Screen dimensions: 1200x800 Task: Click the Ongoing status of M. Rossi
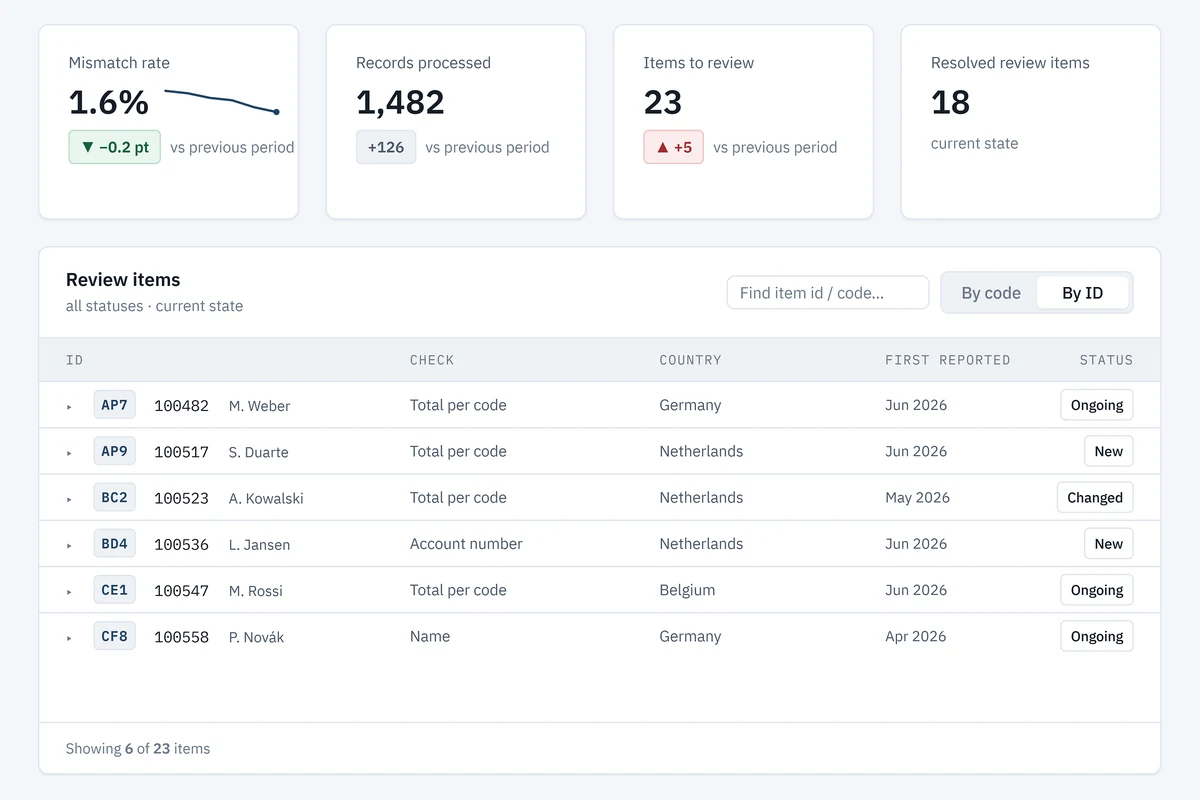click(1097, 590)
